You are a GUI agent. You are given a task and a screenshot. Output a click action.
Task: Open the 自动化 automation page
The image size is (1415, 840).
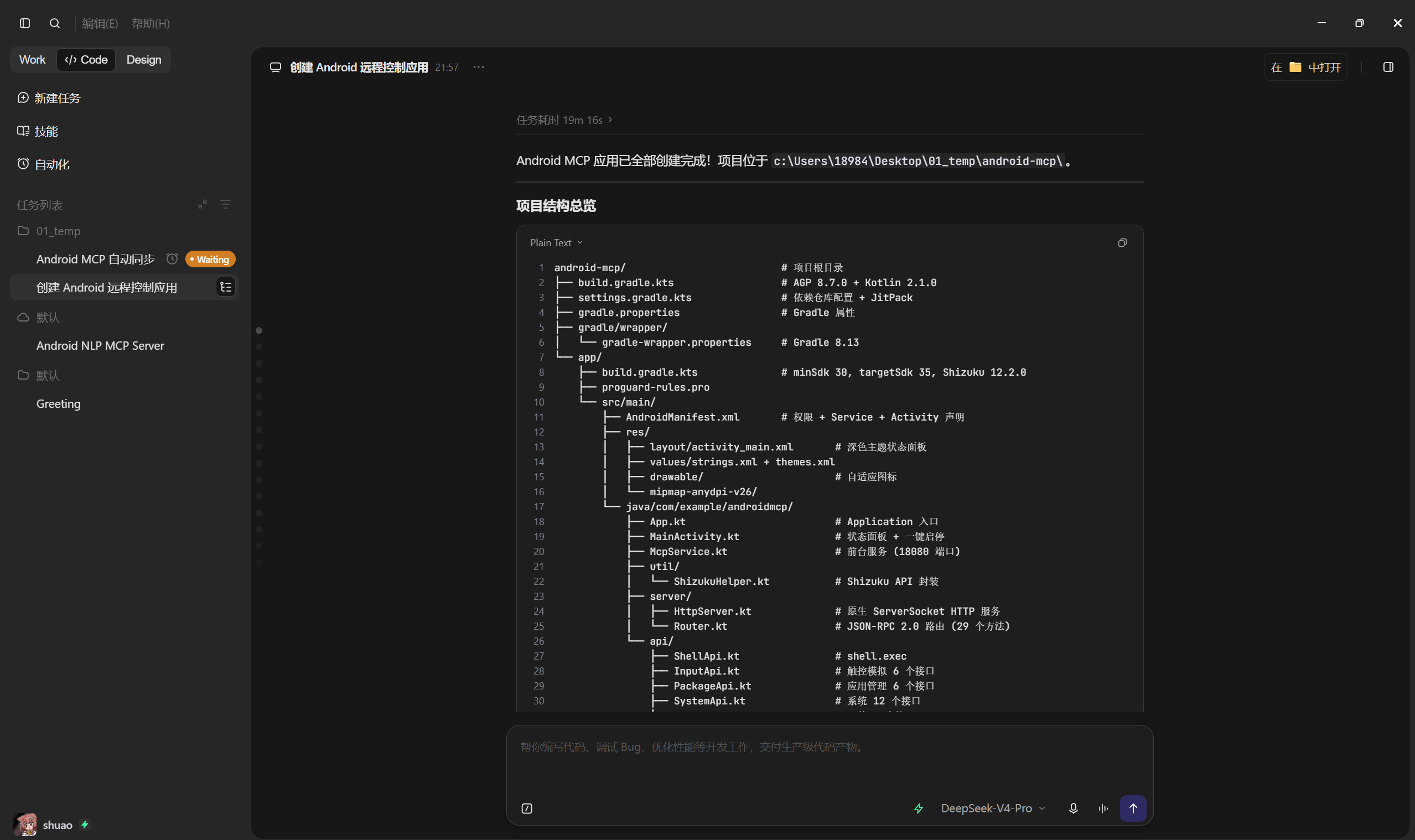[43, 164]
